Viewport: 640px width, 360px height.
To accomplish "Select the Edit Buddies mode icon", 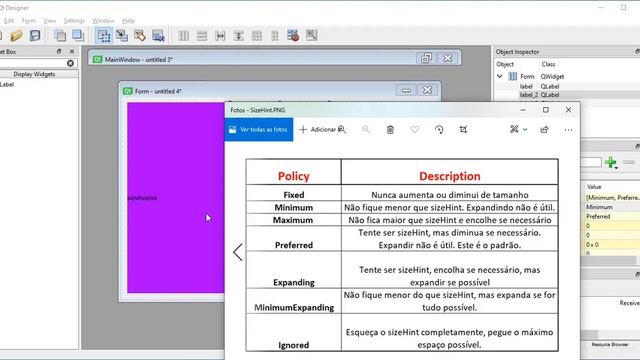I will (x=140, y=36).
